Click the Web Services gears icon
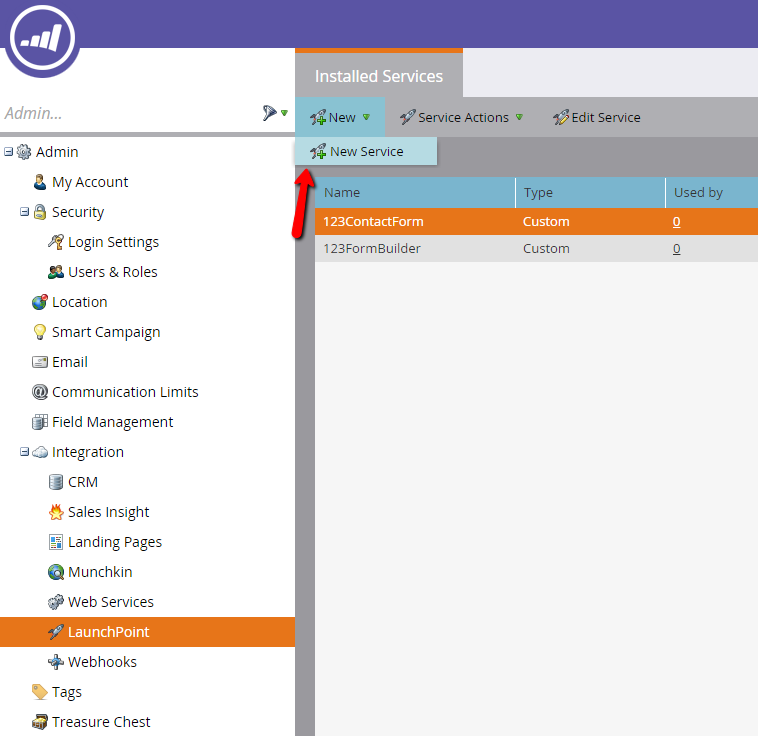758x736 pixels. pyautogui.click(x=56, y=602)
